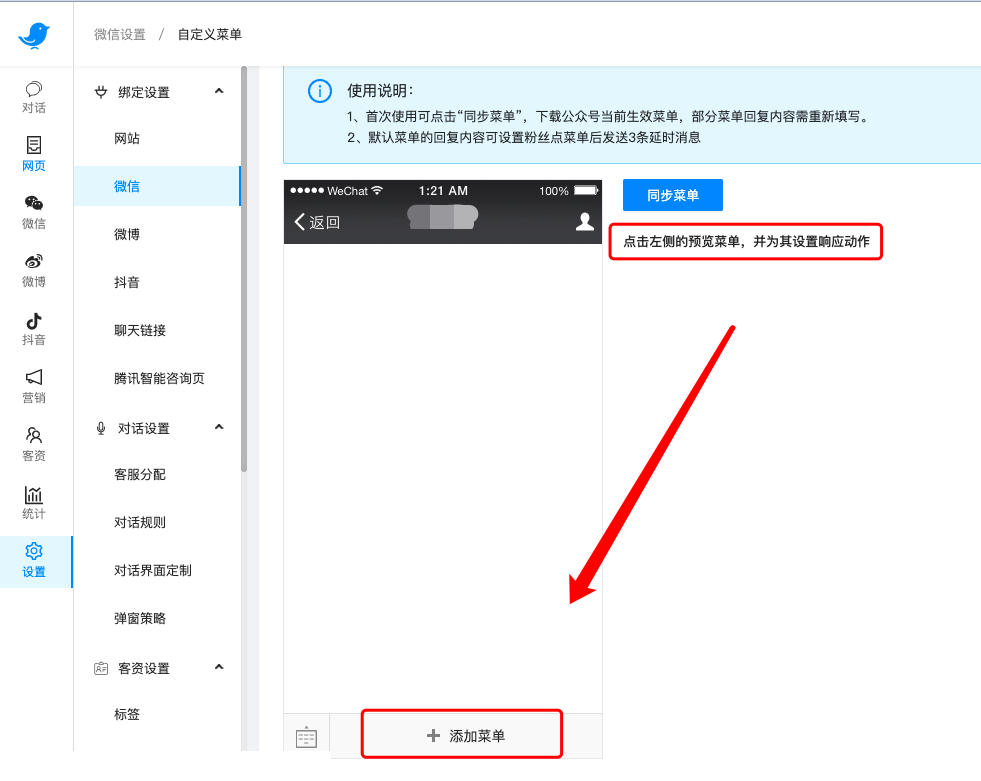This screenshot has width=981, height=781.
Task: Open the 抖音 Douyin channel icon
Action: (x=34, y=330)
